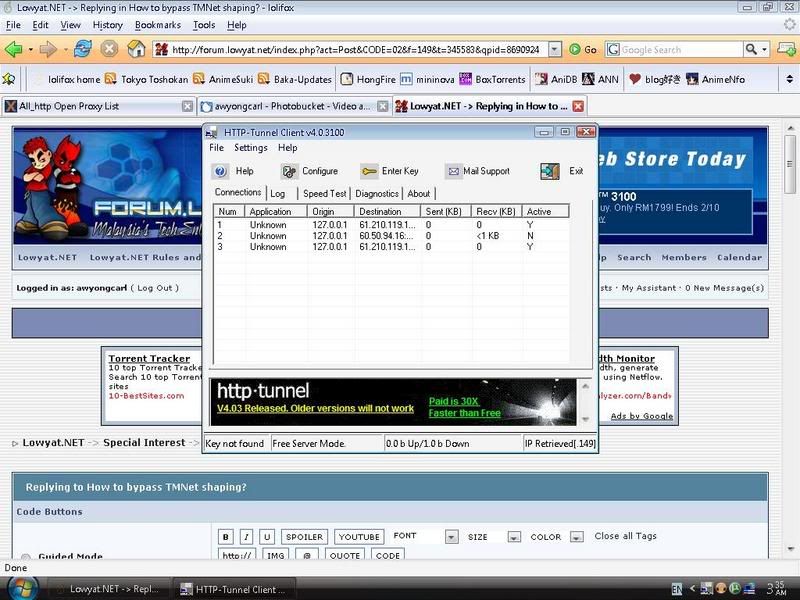This screenshot has height=600, width=800.
Task: Open the BoxTorrents bookmark
Action: (x=492, y=79)
